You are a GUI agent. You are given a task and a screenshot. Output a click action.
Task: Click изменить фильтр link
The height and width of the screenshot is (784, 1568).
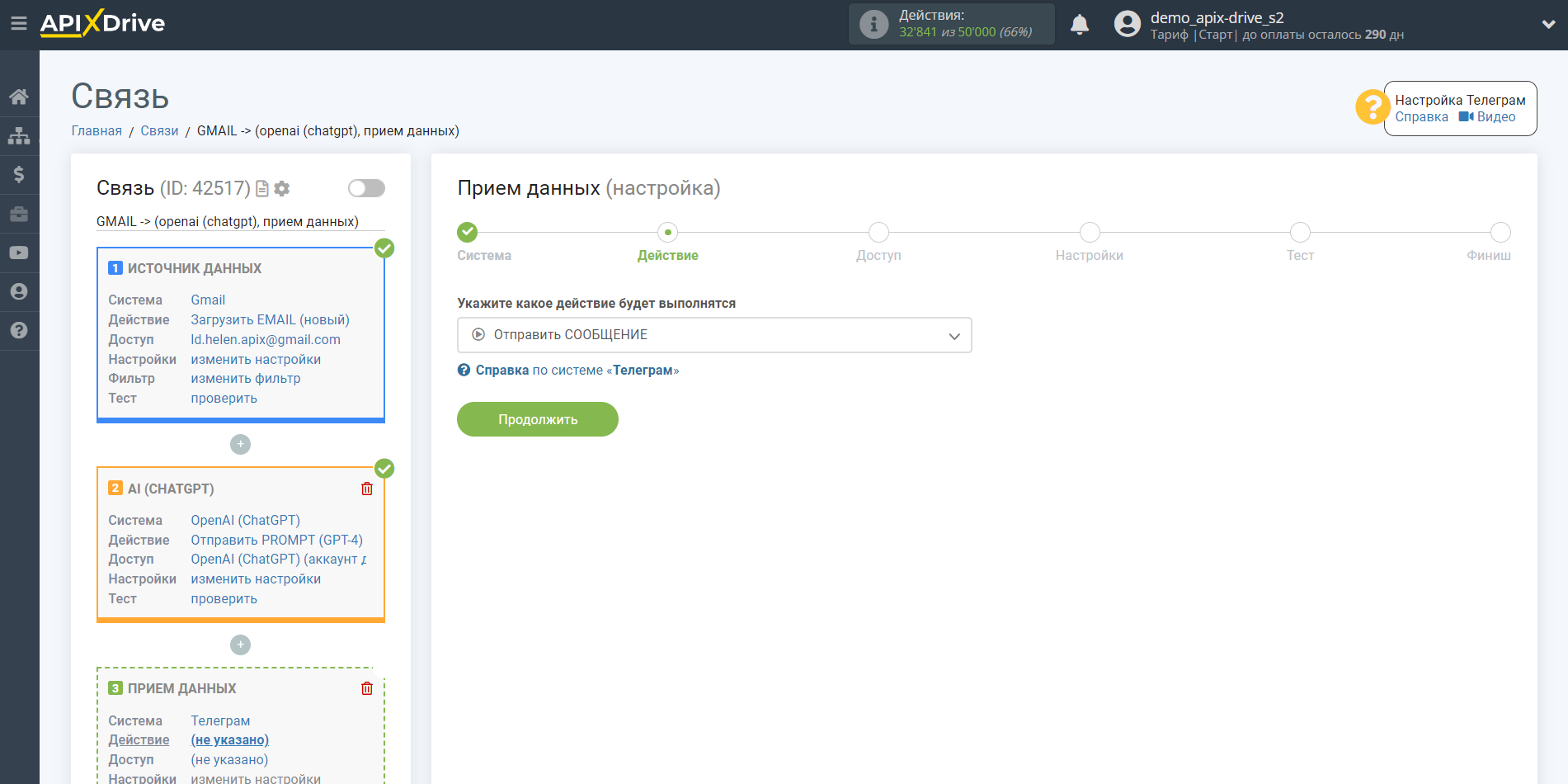(246, 378)
